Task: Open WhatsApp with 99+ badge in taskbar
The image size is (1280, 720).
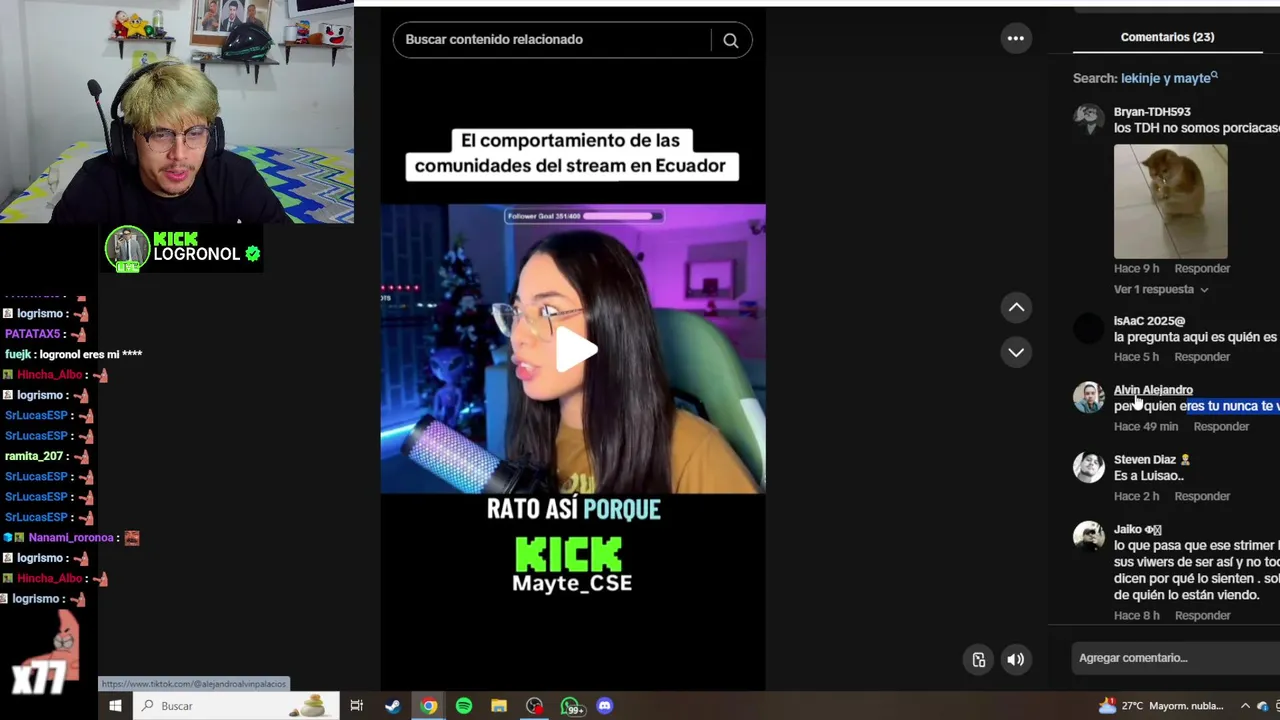Action: click(572, 706)
